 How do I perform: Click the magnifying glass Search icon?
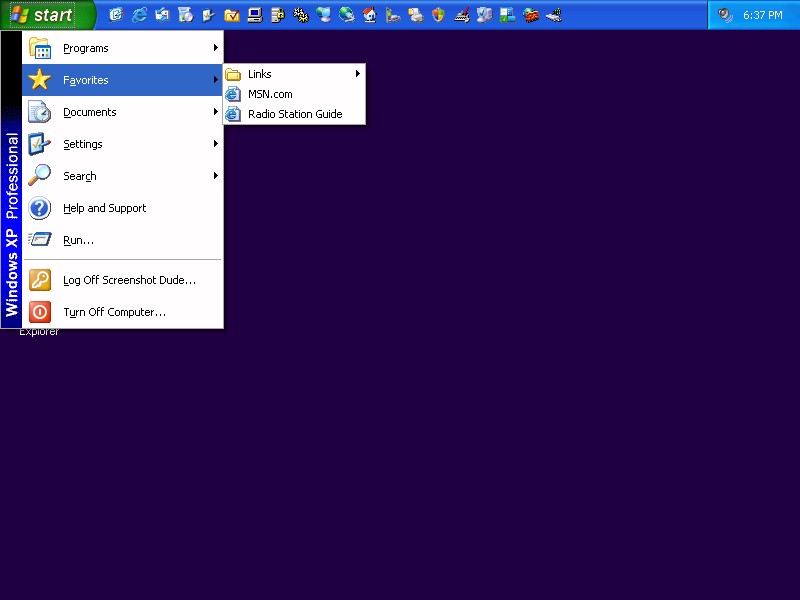tap(40, 176)
